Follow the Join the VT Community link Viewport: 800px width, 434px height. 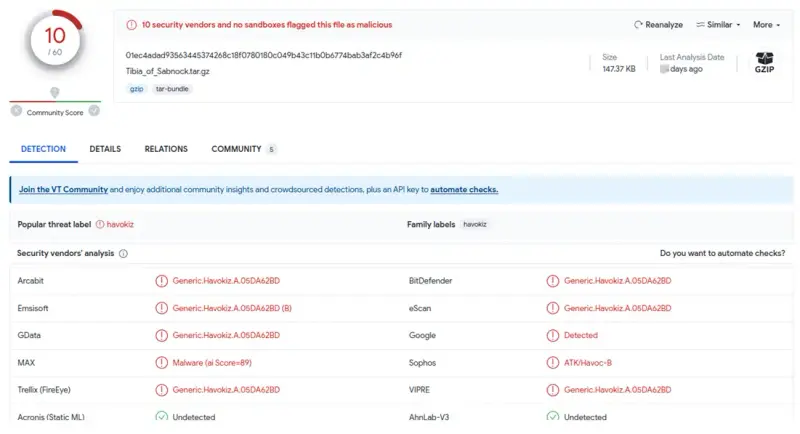click(63, 189)
